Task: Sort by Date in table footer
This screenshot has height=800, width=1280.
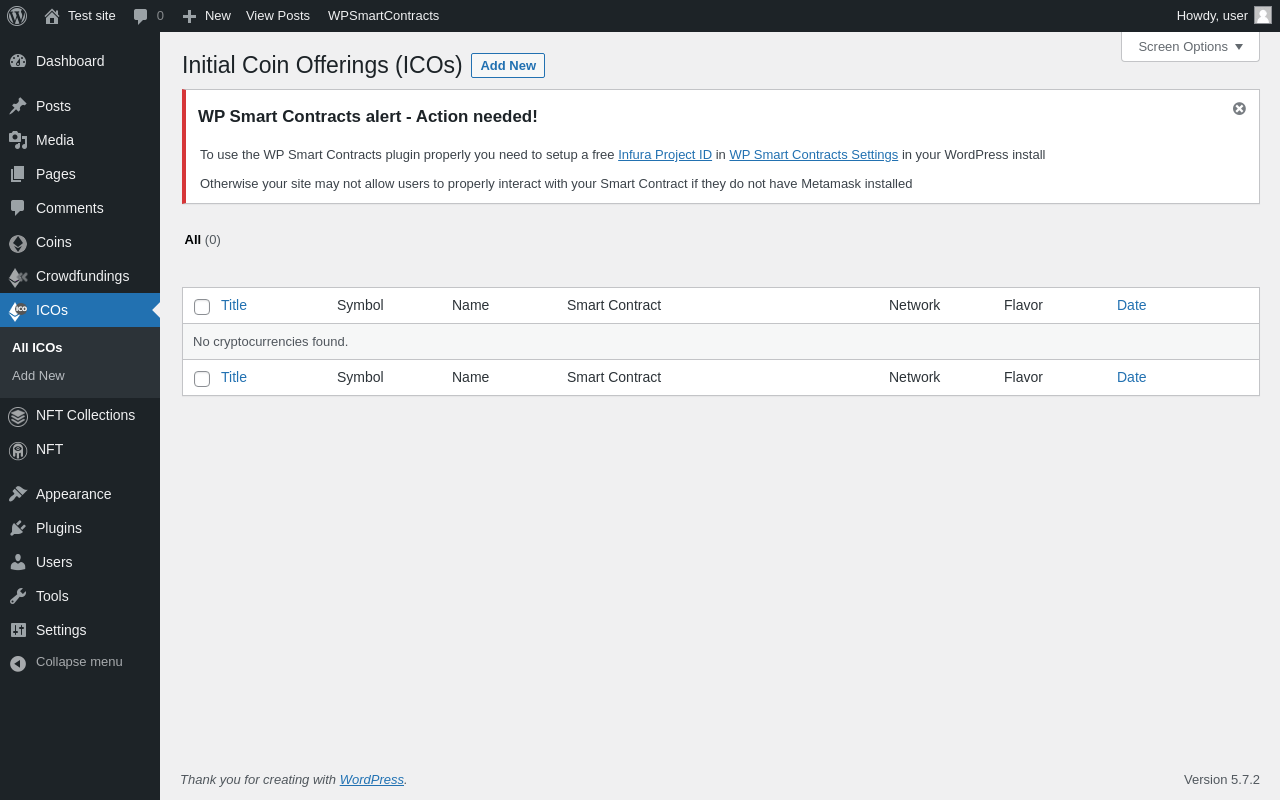Action: pyautogui.click(x=1132, y=377)
